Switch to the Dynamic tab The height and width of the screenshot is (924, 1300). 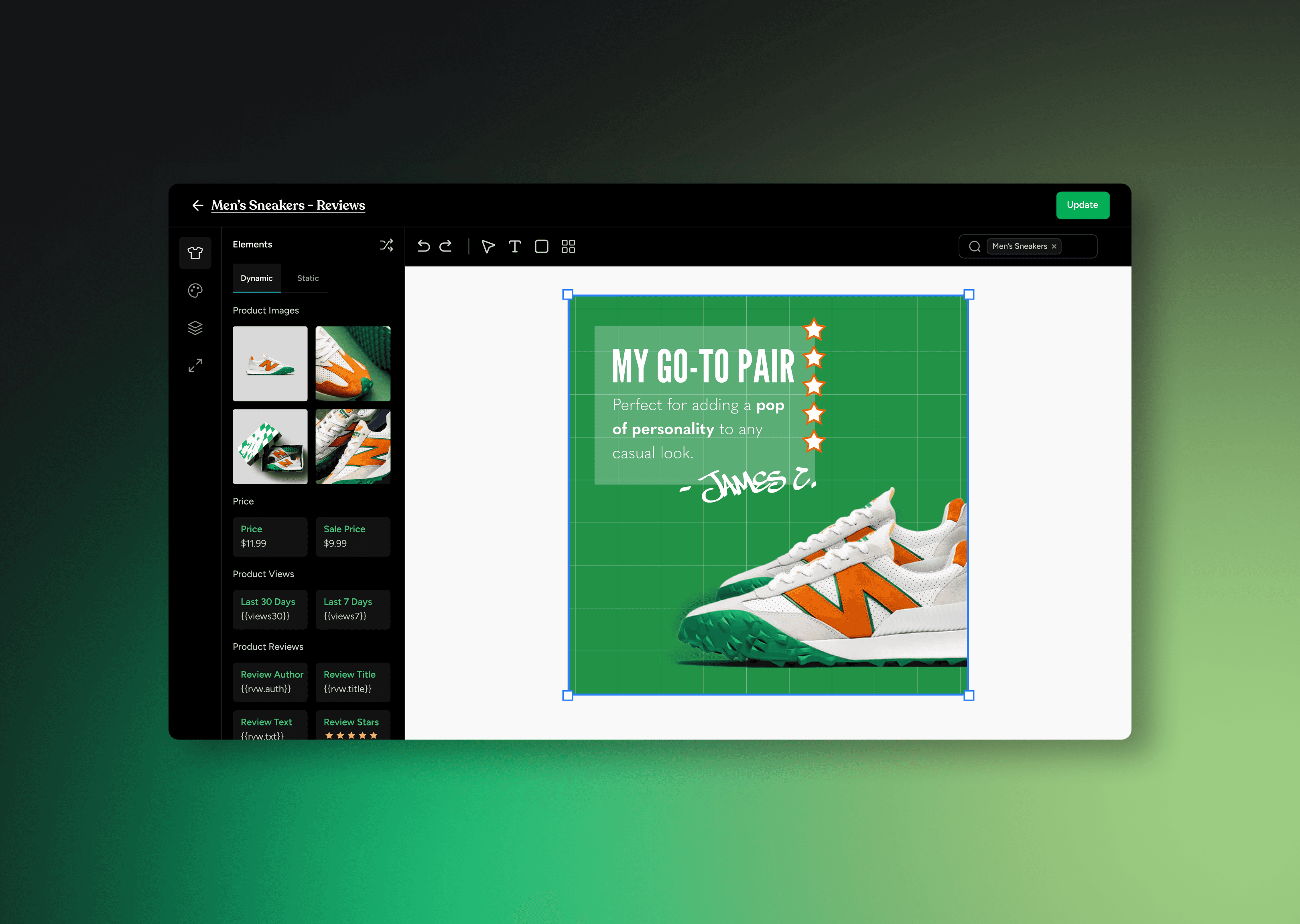pos(257,278)
